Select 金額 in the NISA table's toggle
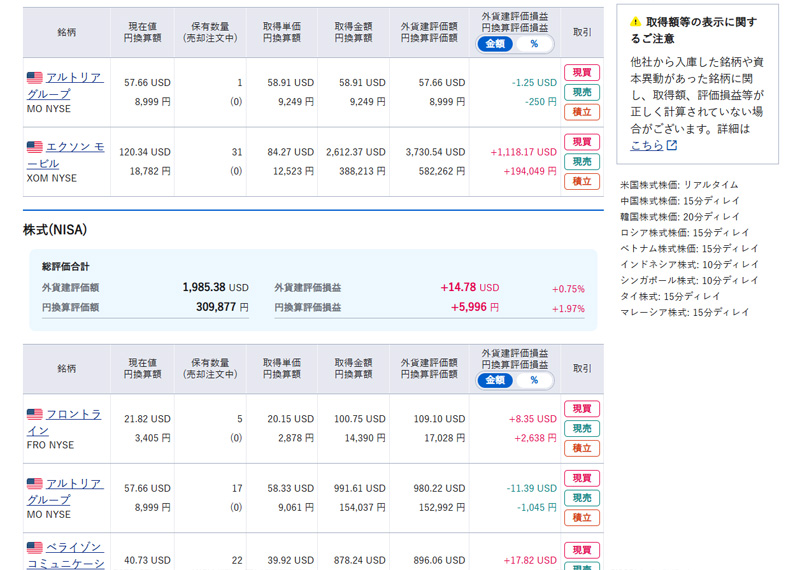The height and width of the screenshot is (570, 800). 496,381
